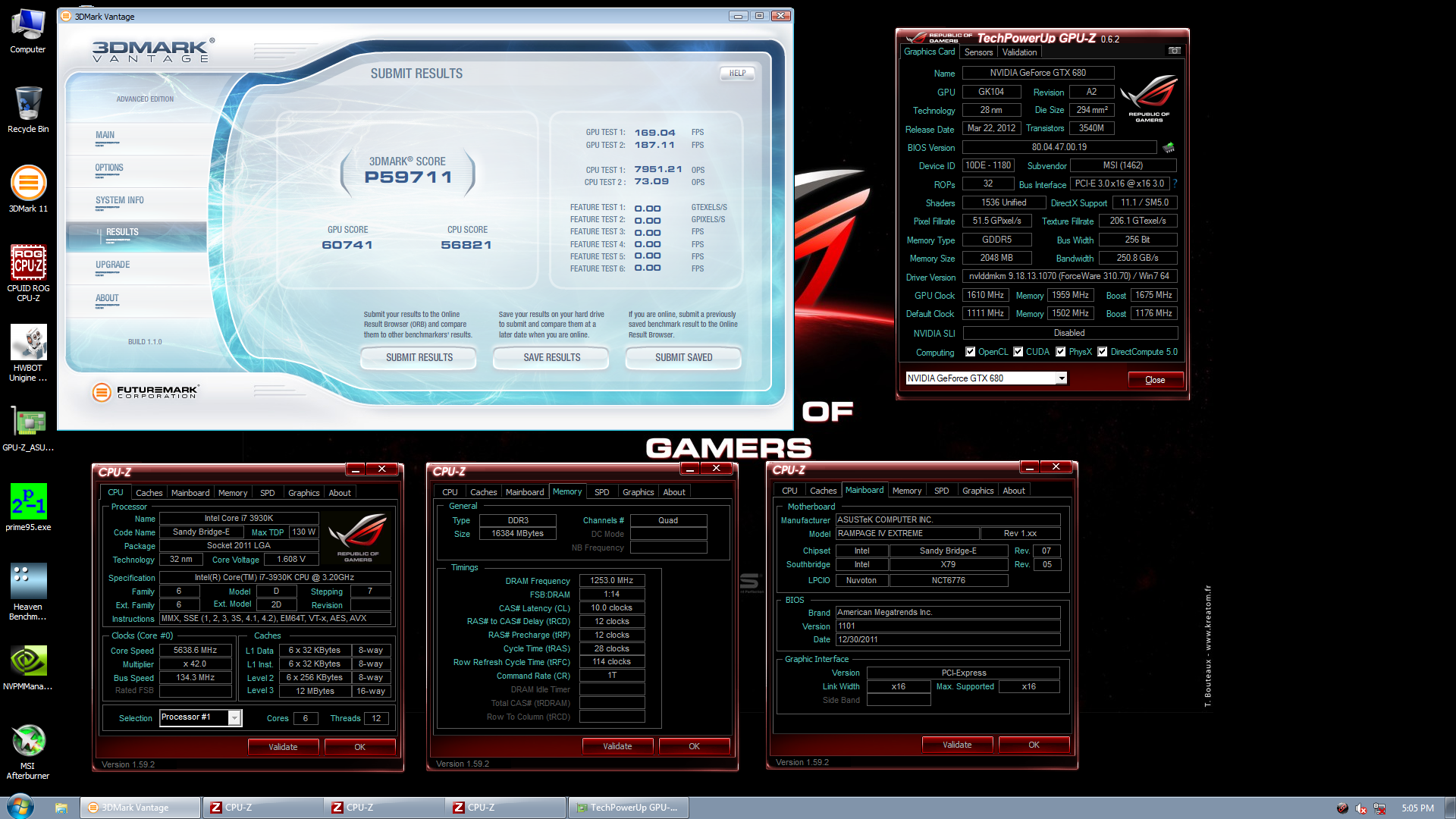
Task: Click the SUBMIT SAVED button
Action: pos(683,358)
